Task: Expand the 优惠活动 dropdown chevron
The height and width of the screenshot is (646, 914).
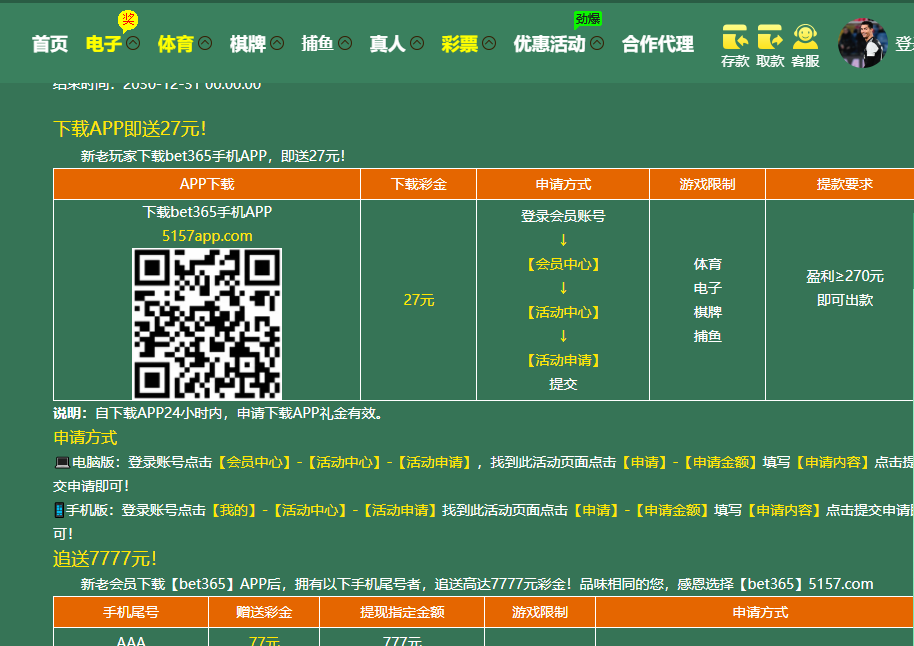Action: coord(597,44)
